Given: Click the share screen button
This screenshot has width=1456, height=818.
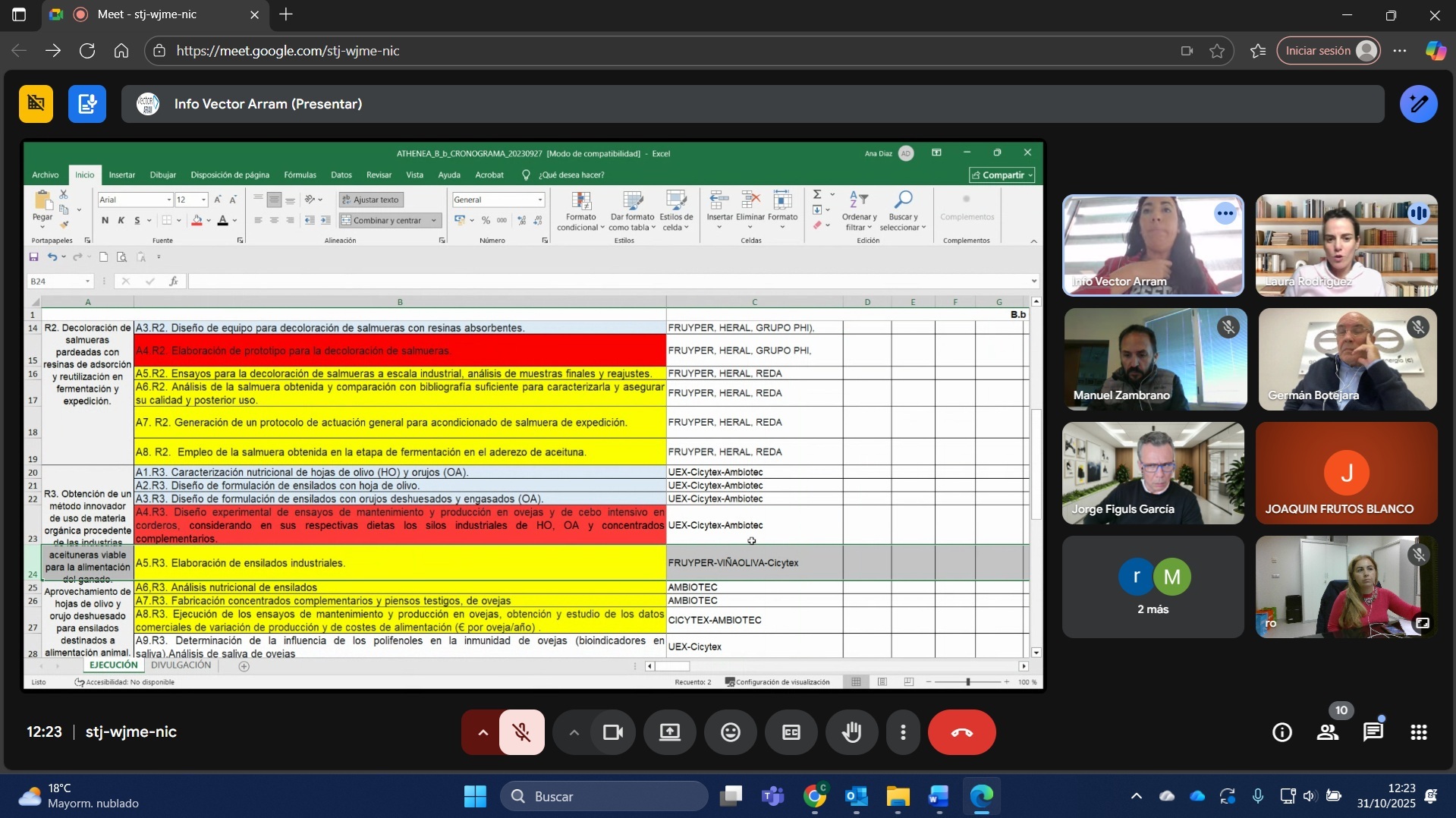Looking at the screenshot, I should [669, 732].
